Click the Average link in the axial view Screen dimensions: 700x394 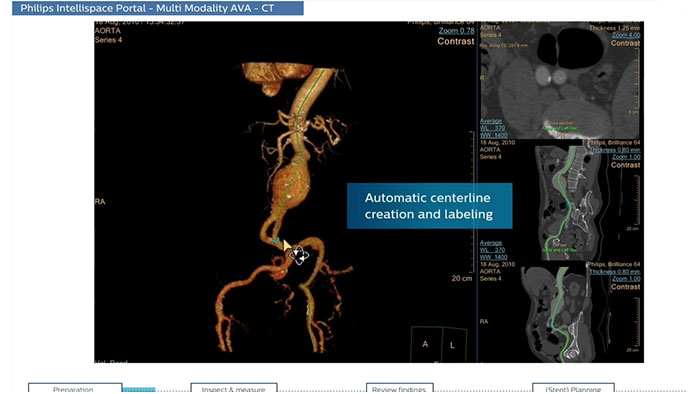(x=491, y=121)
